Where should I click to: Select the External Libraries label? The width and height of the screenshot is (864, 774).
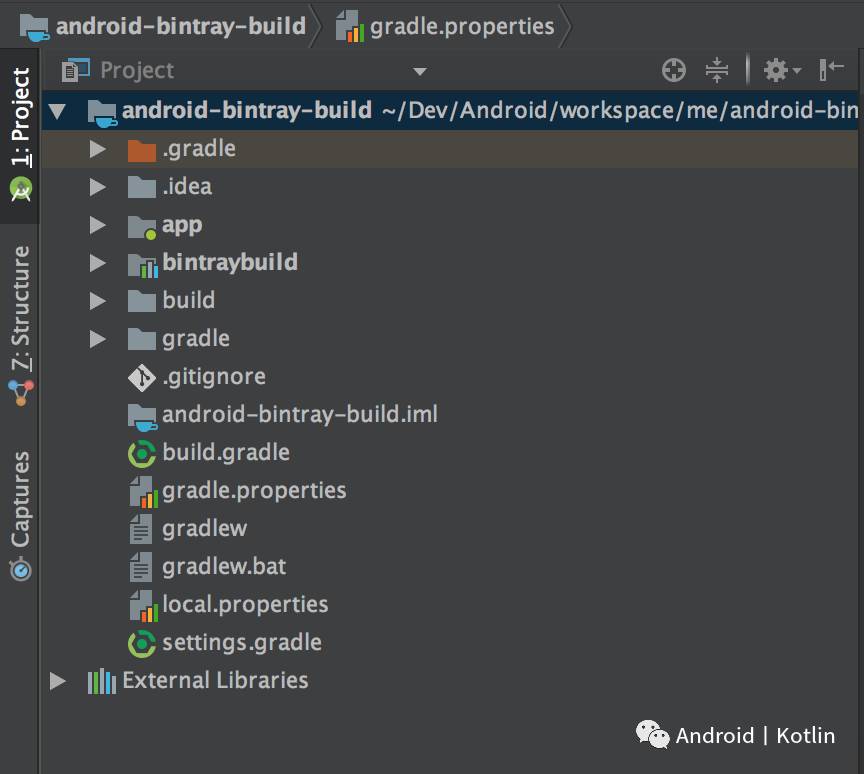[x=215, y=681]
